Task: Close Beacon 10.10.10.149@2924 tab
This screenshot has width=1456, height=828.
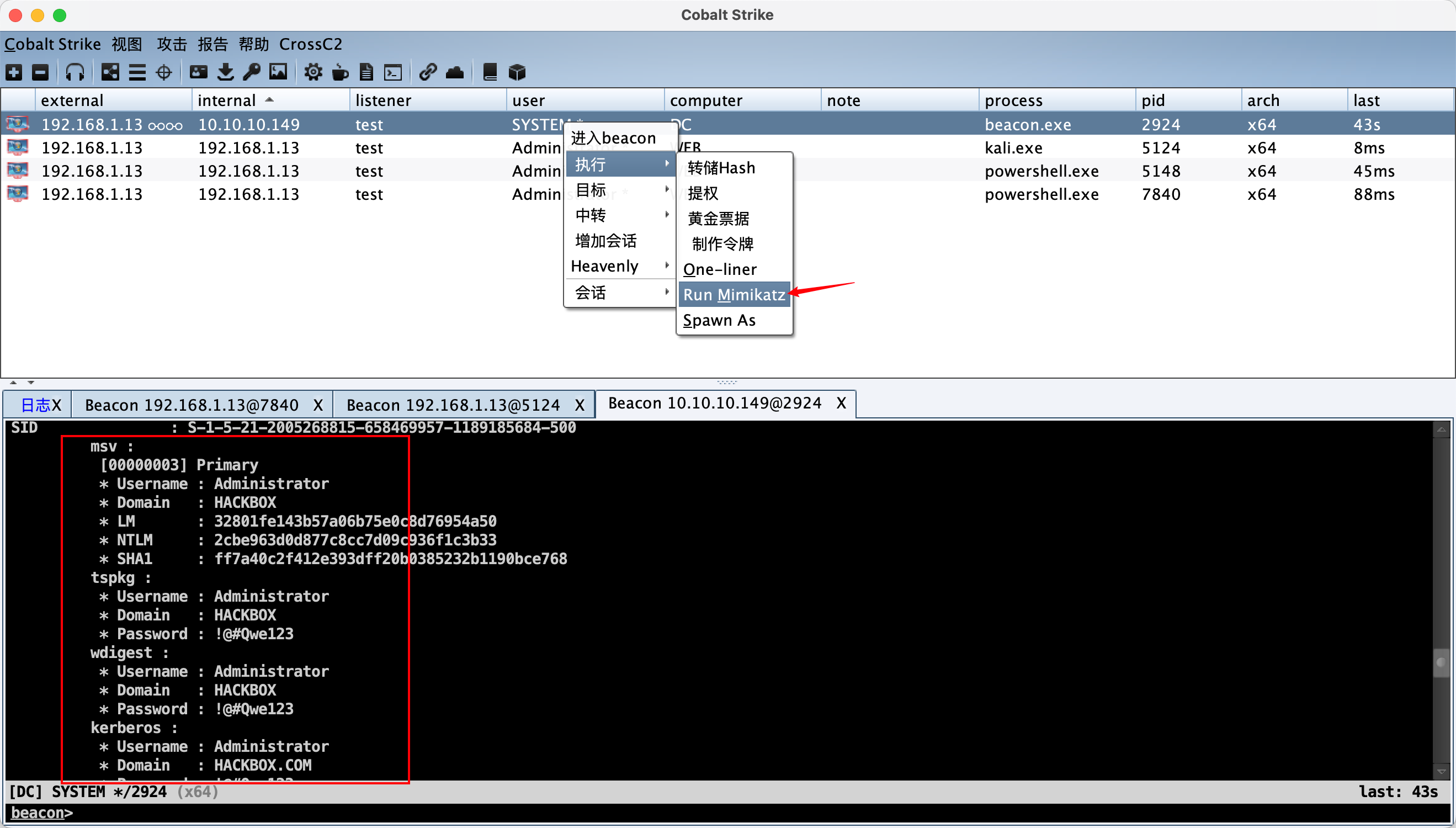Action: click(841, 403)
